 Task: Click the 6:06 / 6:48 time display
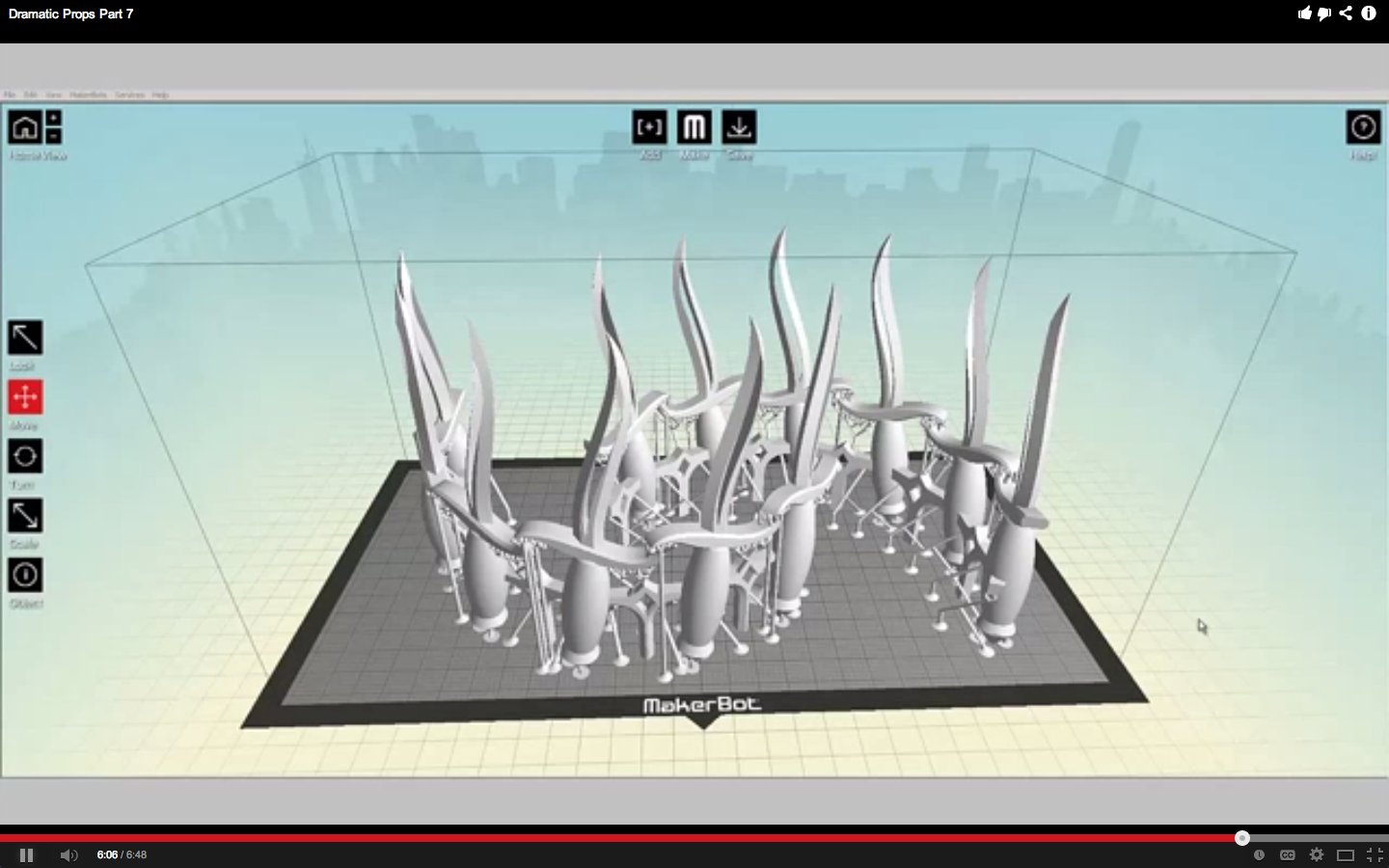[122, 854]
